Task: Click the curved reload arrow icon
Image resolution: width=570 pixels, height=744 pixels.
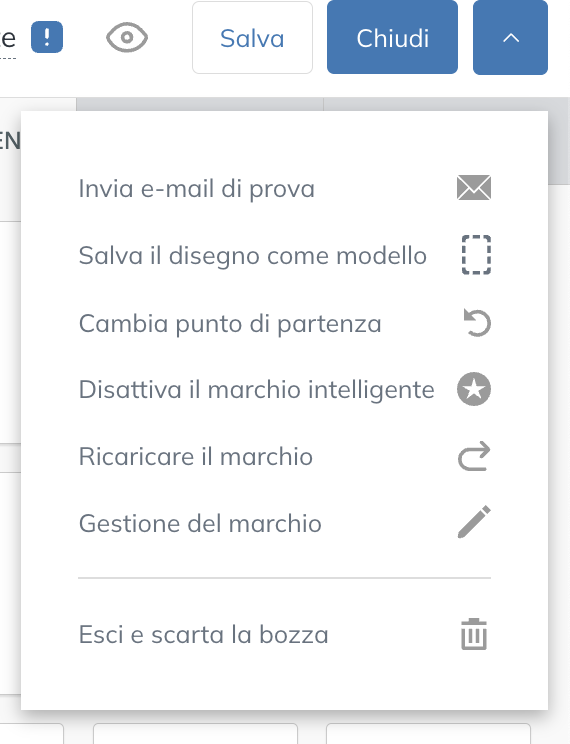Action: [x=474, y=456]
